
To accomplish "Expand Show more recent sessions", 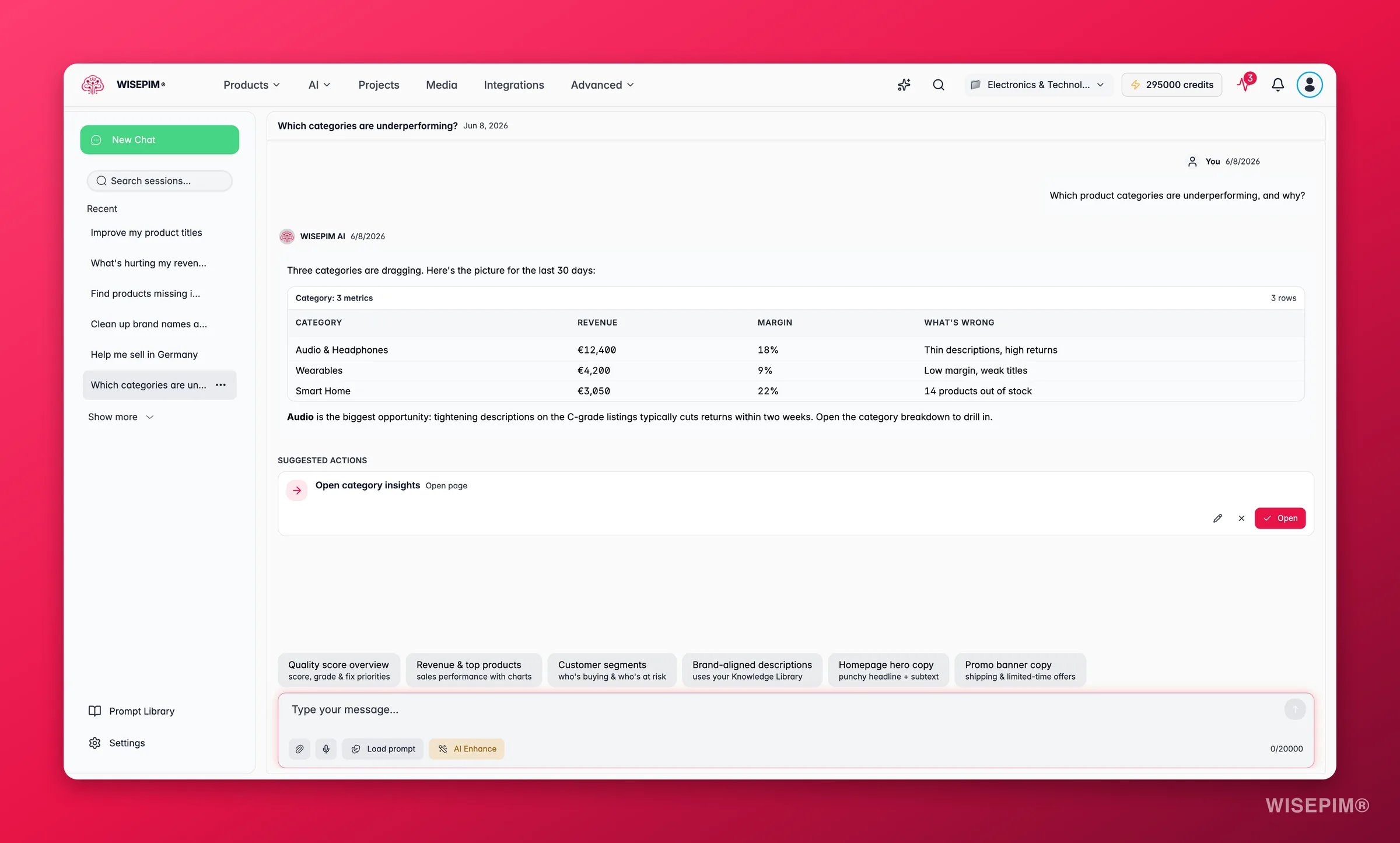I will pyautogui.click(x=121, y=417).
